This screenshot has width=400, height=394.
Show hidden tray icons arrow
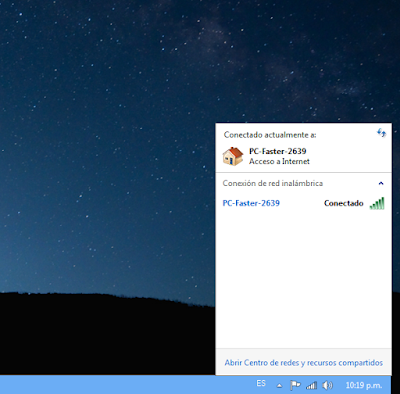279,386
